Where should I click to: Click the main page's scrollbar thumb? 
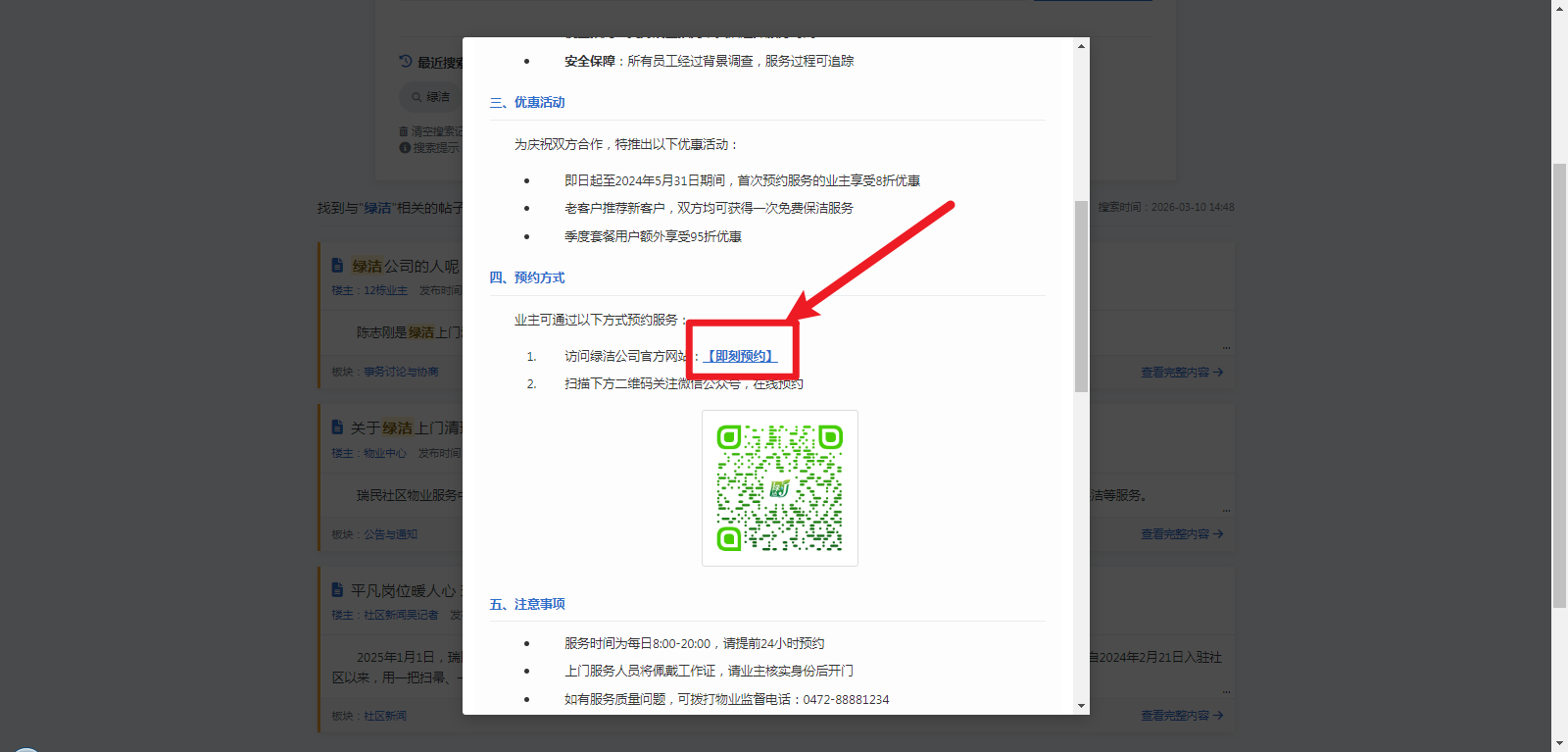coord(1559,385)
